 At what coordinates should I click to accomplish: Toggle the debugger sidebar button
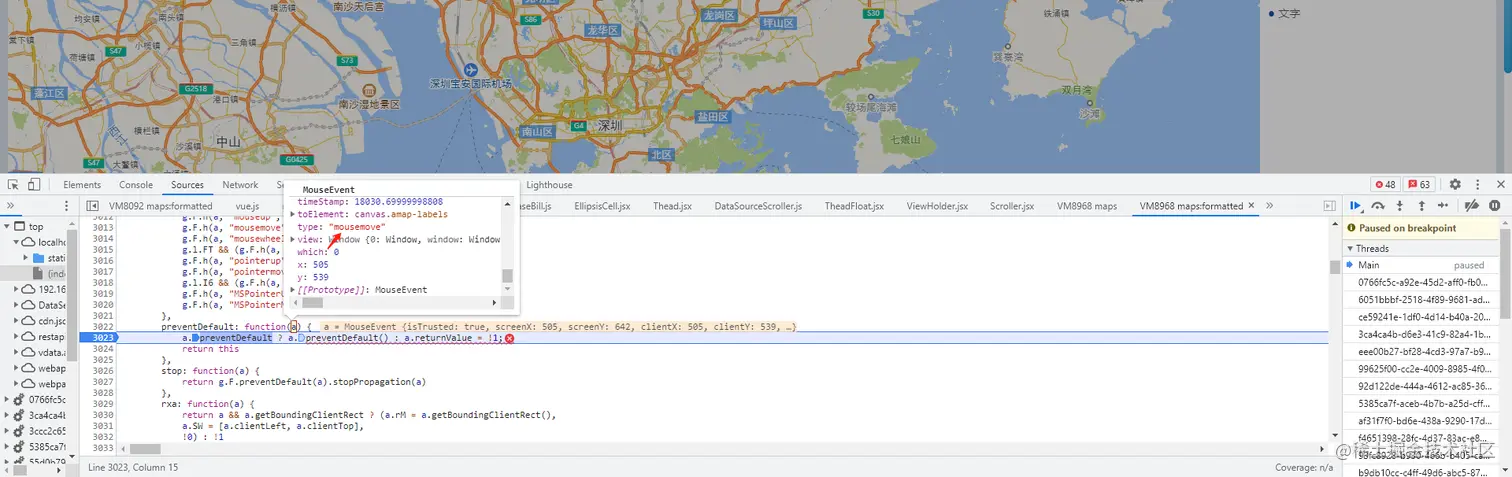[1330, 206]
